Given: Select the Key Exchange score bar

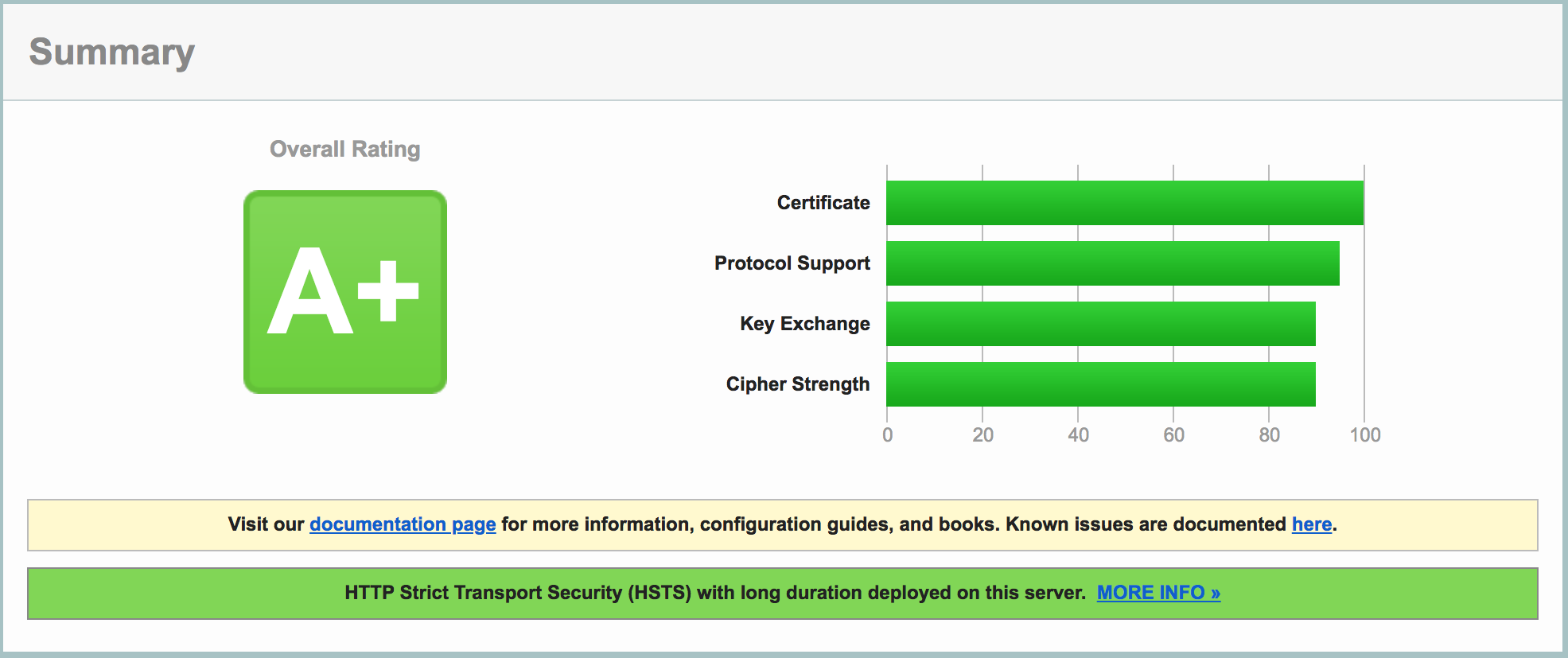Looking at the screenshot, I should 1100,324.
